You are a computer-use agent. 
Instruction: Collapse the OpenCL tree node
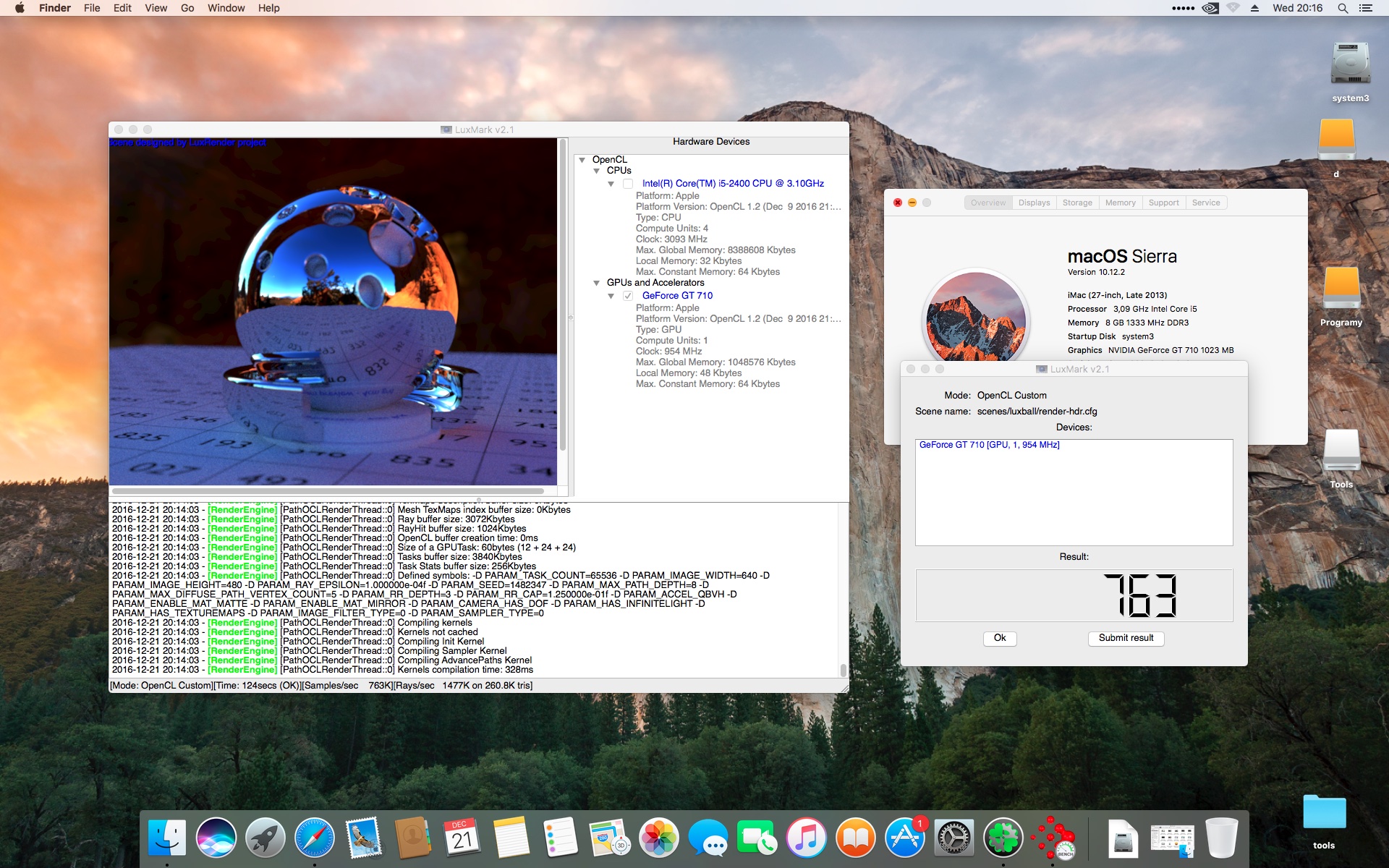pos(582,160)
